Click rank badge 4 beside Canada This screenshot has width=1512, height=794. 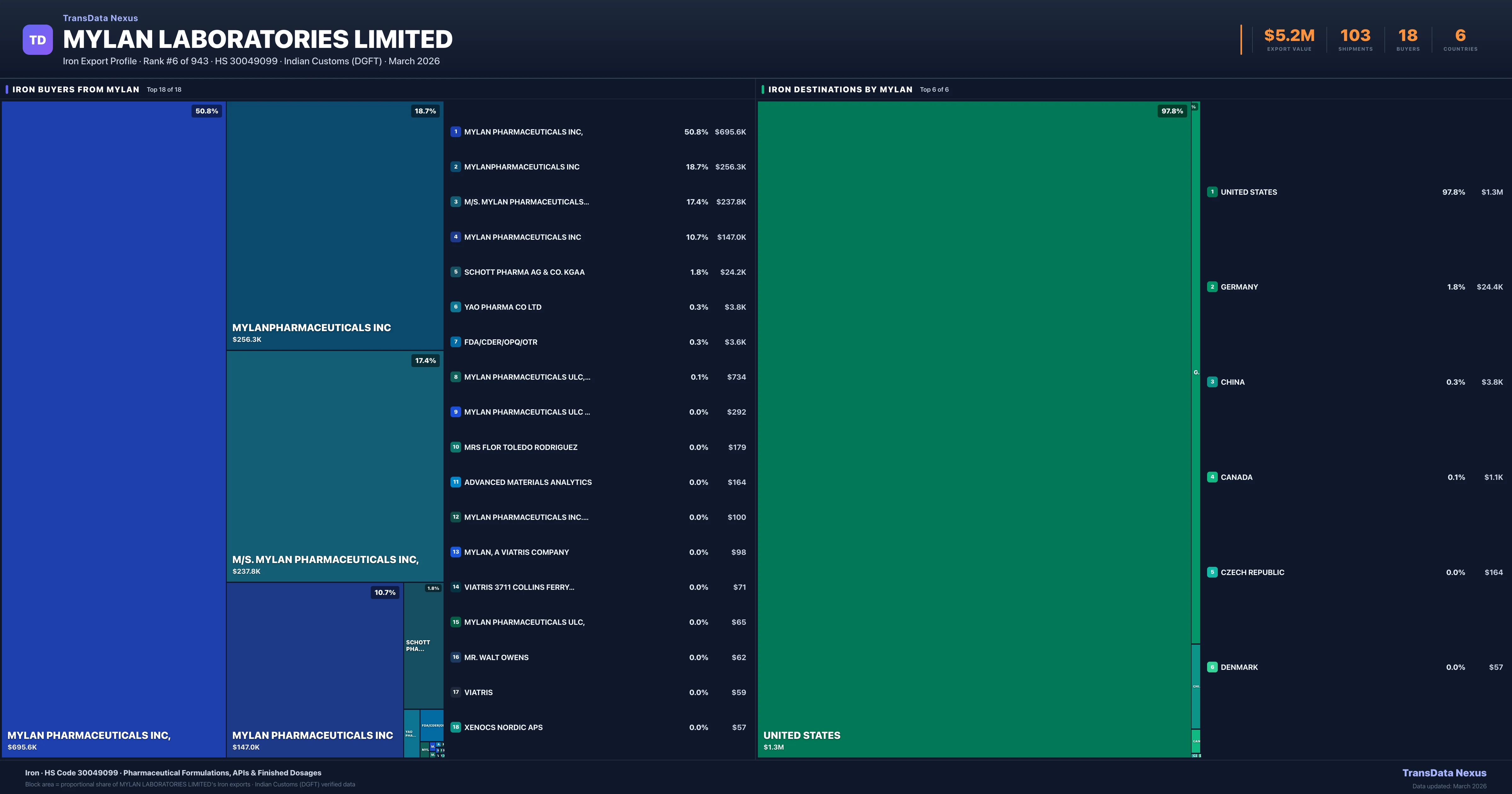pyautogui.click(x=1212, y=477)
